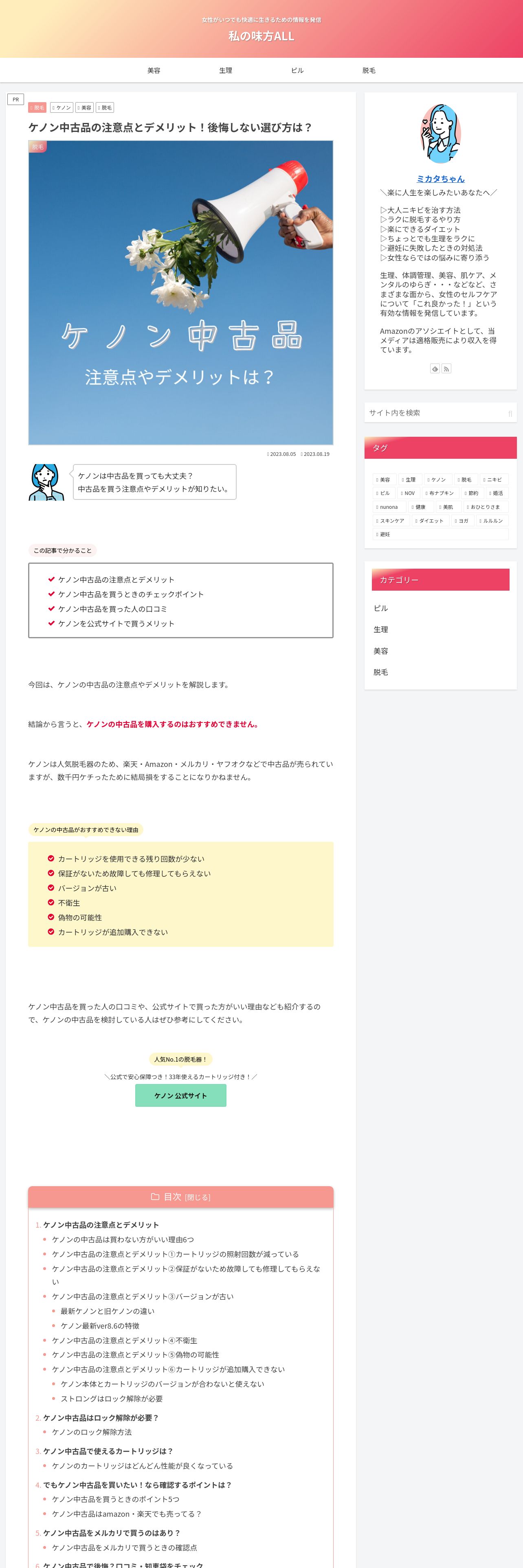Jump to TOC section ケノン中古品で使えるカートリッジは？

(108, 1451)
